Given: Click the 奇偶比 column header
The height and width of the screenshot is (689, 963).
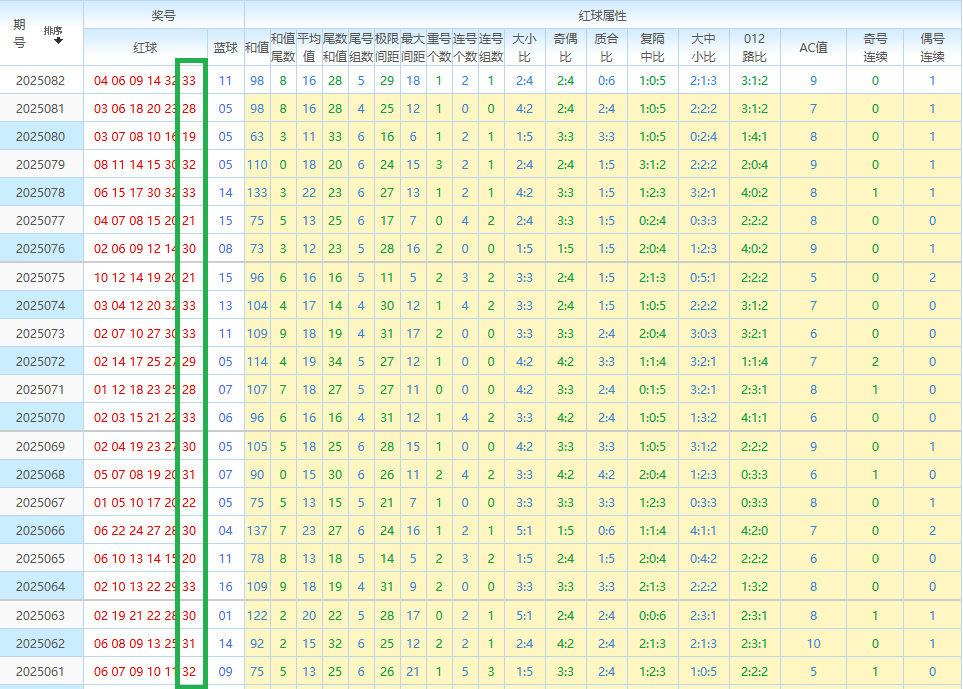Looking at the screenshot, I should 566,47.
